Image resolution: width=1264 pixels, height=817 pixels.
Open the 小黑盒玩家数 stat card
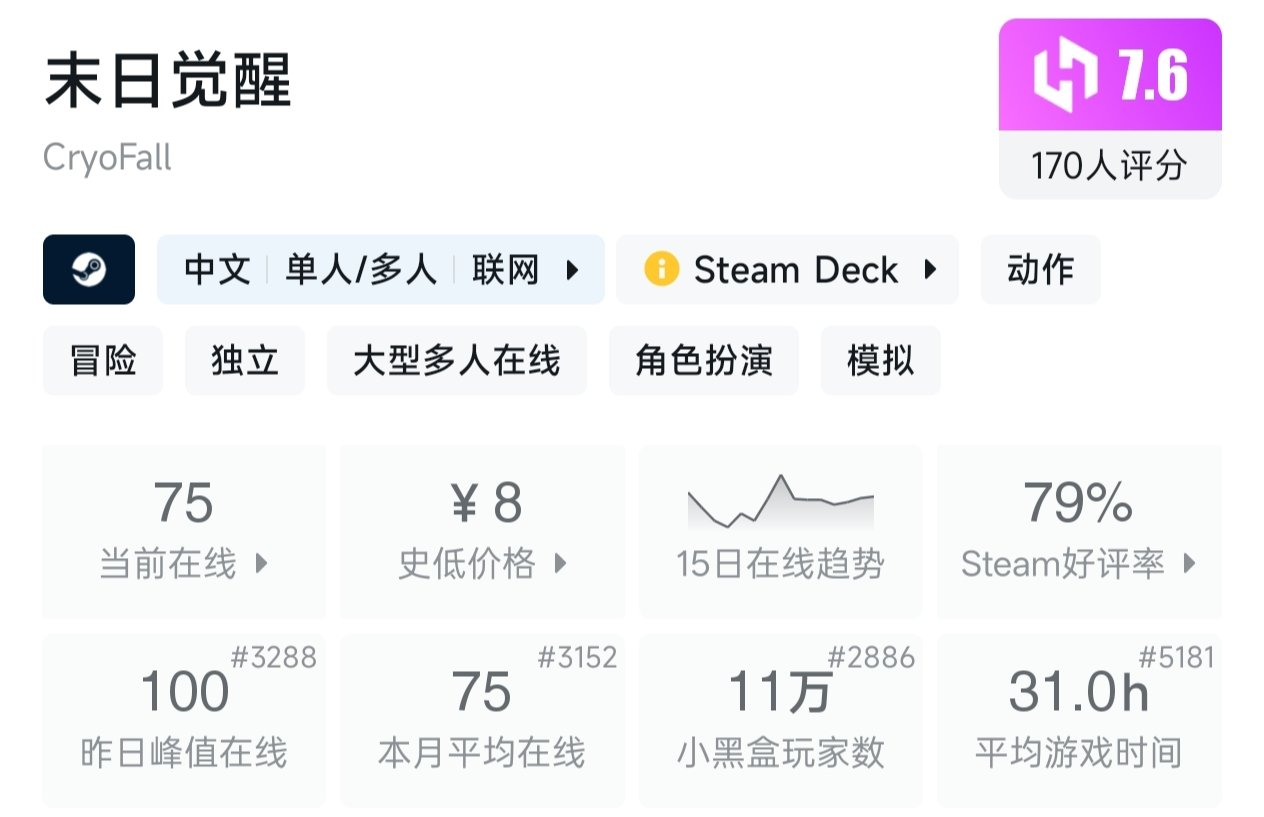point(780,720)
